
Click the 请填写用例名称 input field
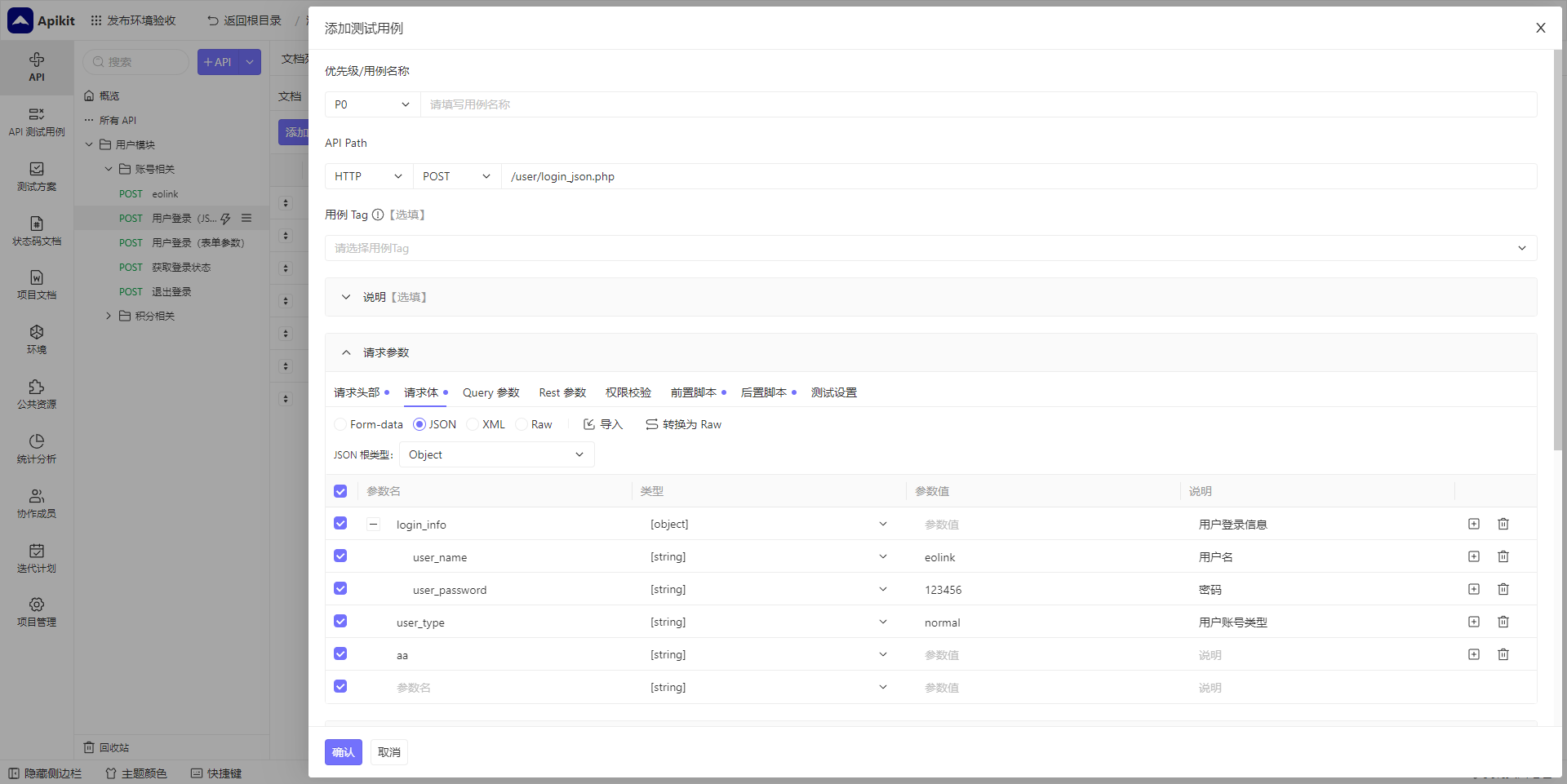[979, 104]
